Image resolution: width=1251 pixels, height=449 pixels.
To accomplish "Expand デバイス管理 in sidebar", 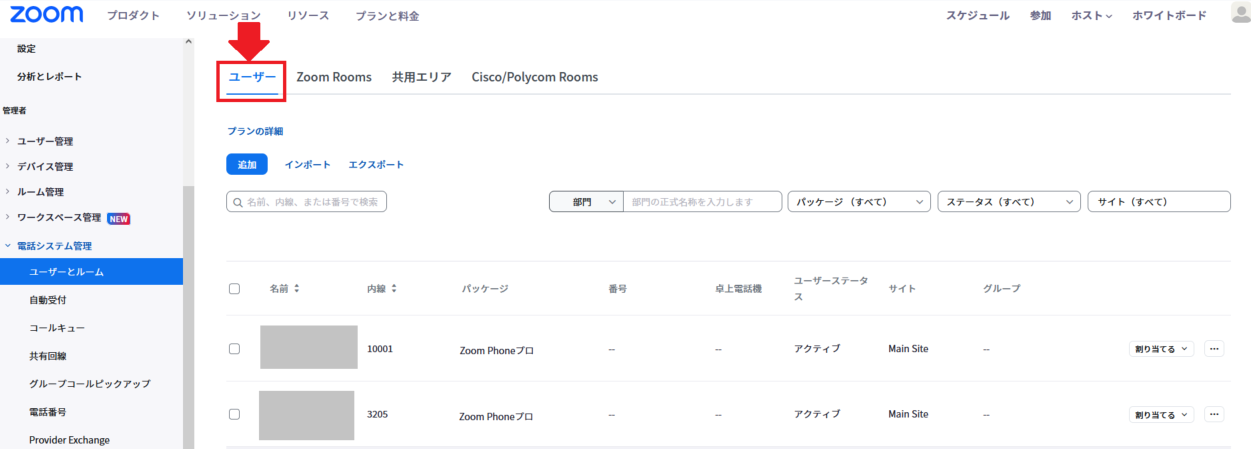I will (x=7, y=166).
